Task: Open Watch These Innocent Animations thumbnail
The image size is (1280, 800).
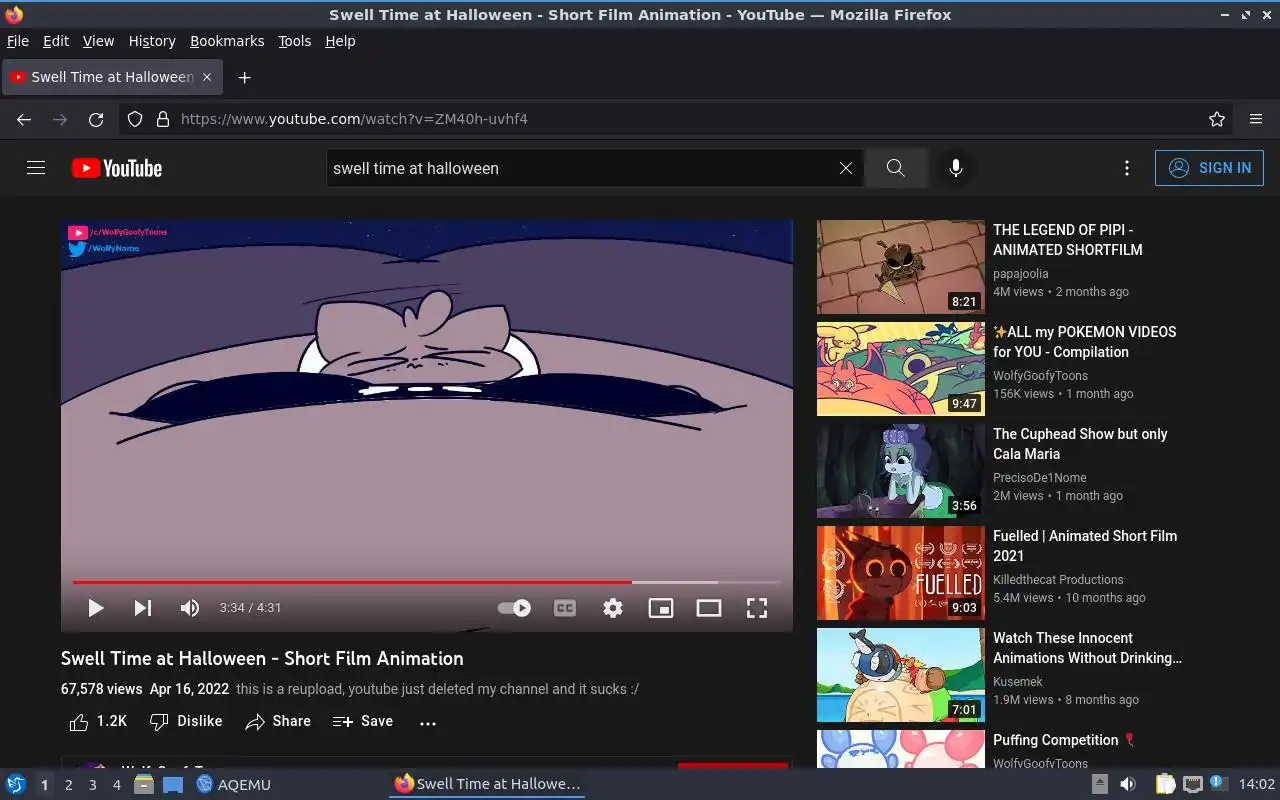Action: (x=901, y=675)
